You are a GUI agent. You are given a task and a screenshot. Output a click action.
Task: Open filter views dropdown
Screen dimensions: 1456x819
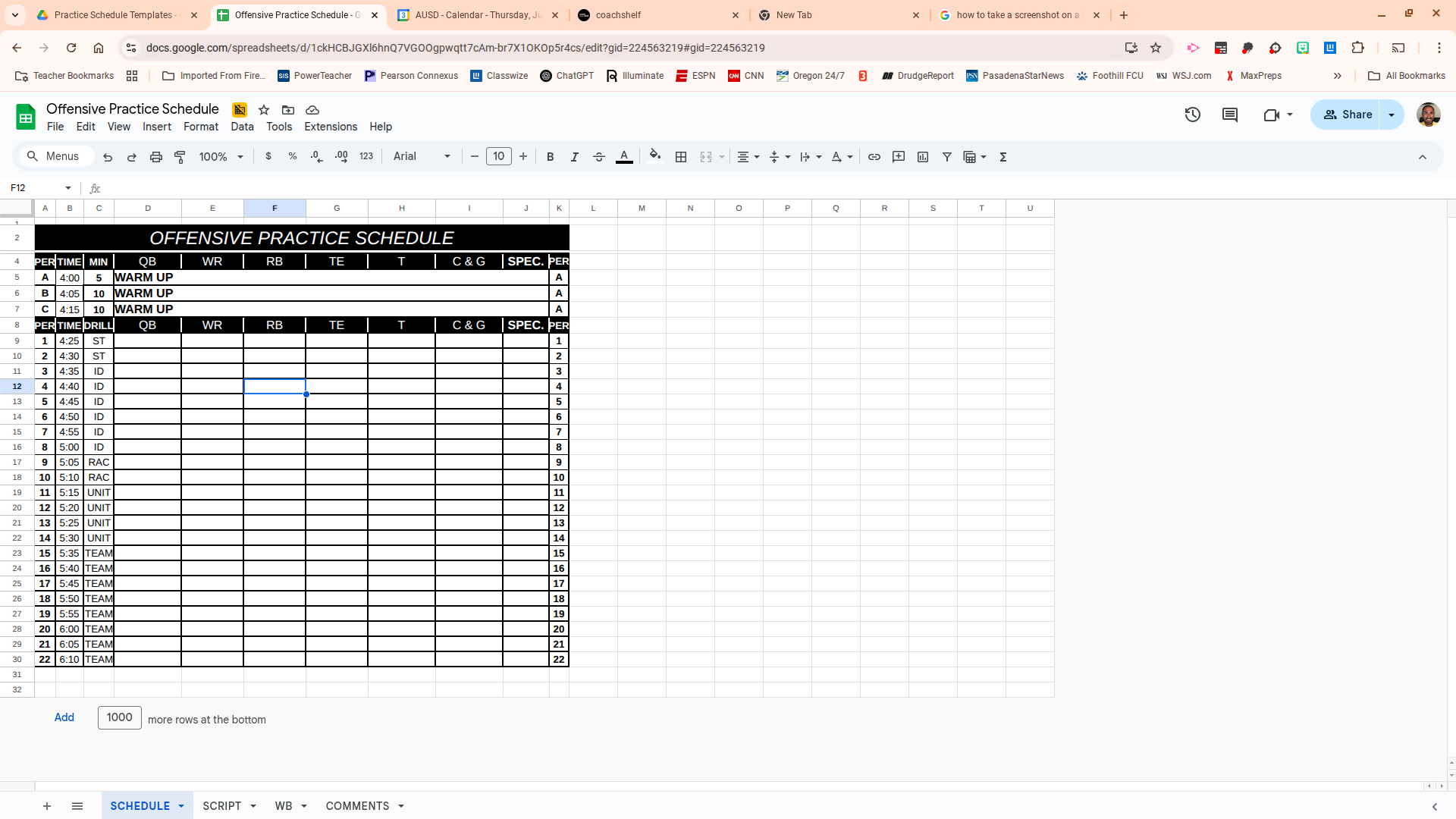coord(974,157)
